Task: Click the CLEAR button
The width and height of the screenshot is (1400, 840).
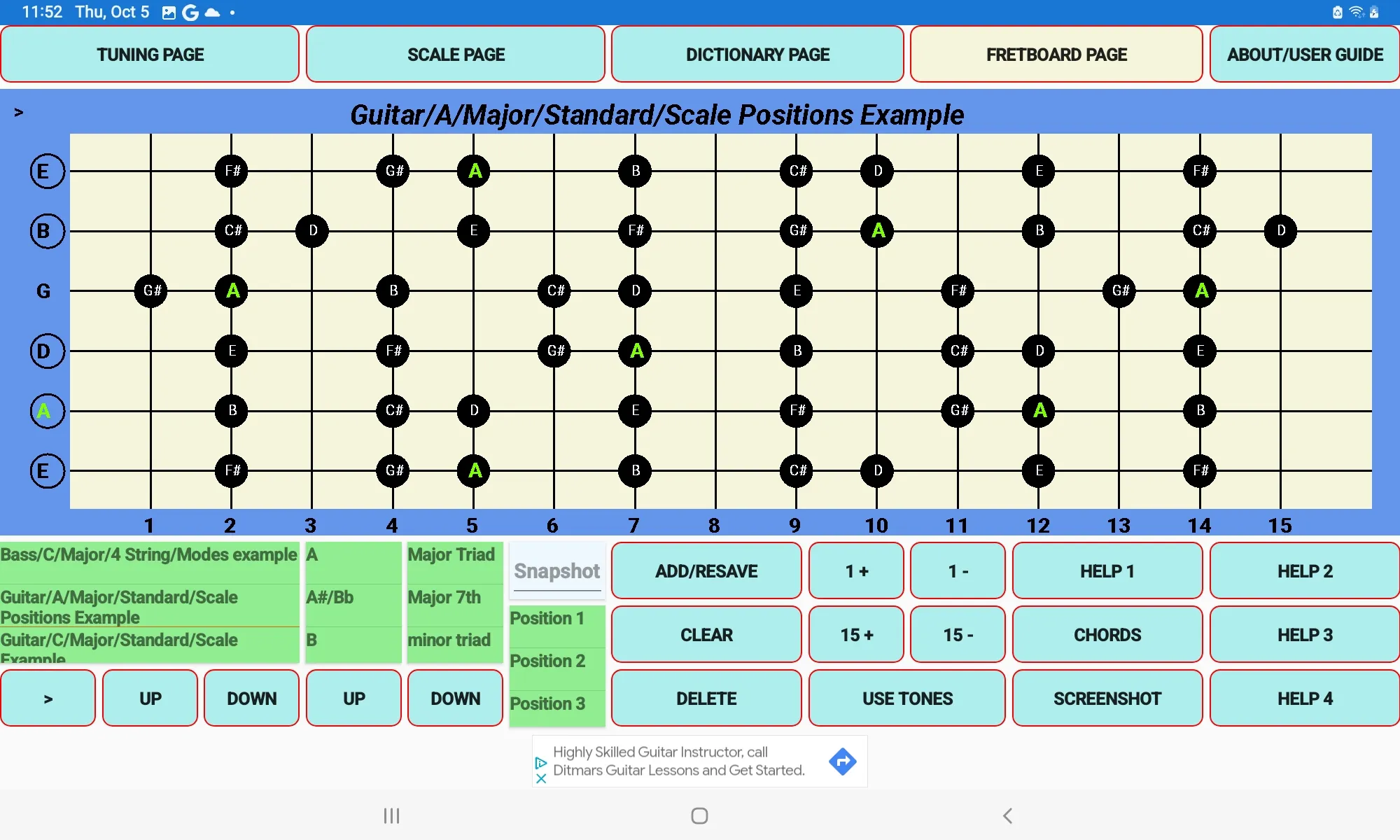Action: pos(706,635)
